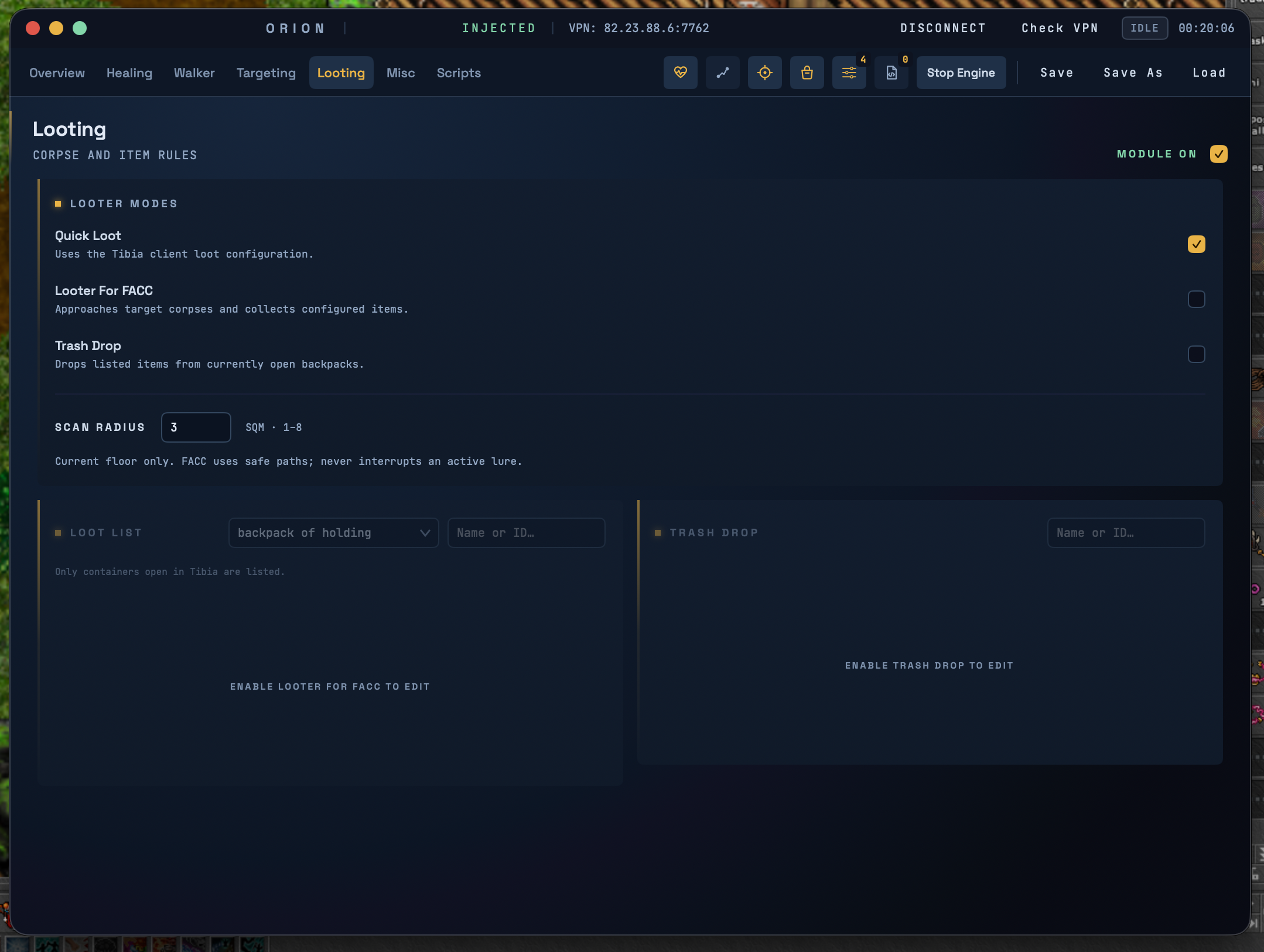
Task: Click the Load button
Action: (1209, 73)
